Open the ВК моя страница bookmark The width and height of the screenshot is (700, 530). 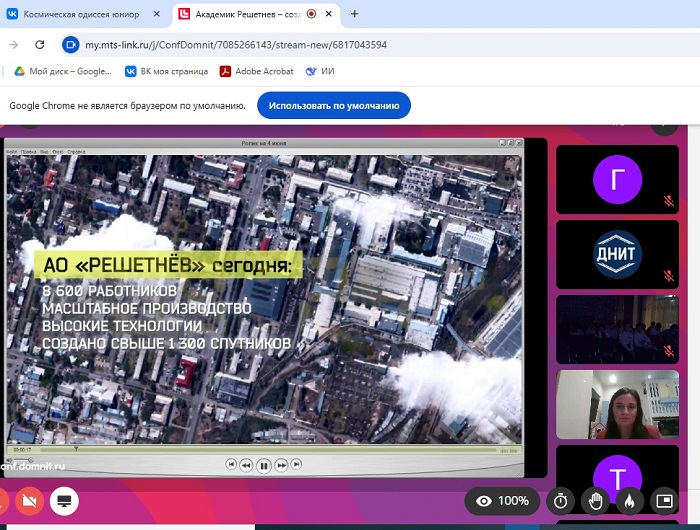pos(166,71)
